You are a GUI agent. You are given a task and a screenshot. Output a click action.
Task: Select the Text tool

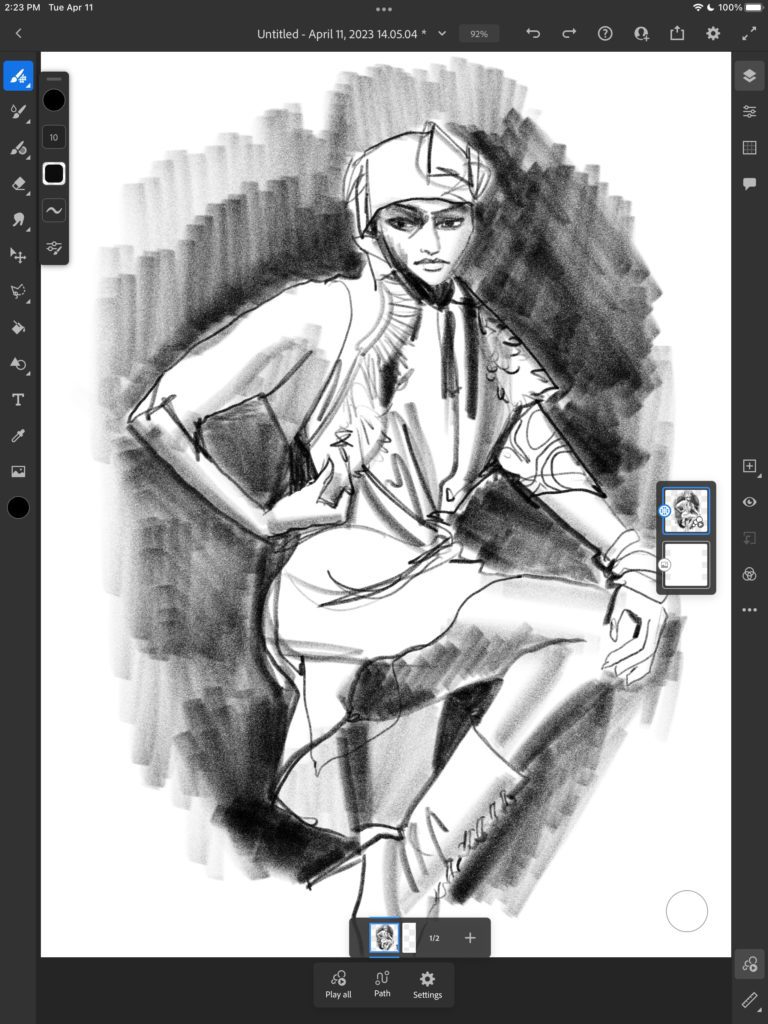tap(18, 400)
